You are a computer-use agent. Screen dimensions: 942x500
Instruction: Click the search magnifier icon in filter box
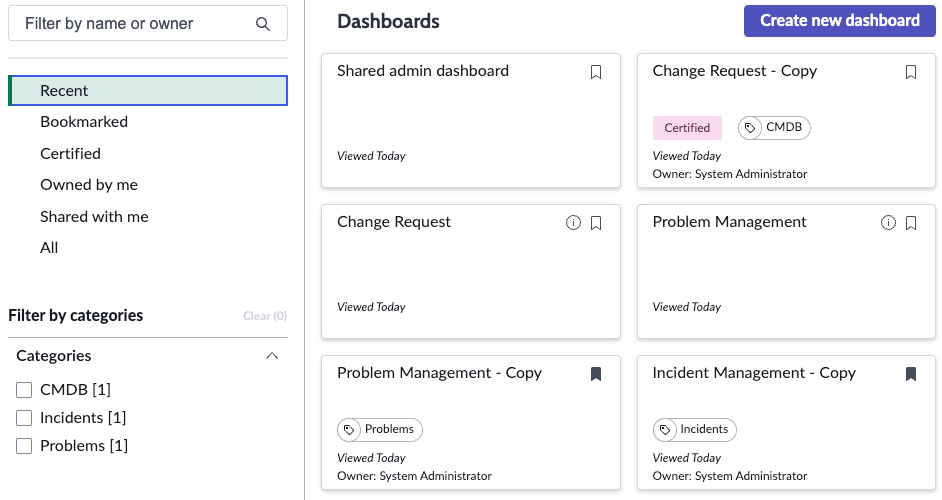pyautogui.click(x=263, y=23)
